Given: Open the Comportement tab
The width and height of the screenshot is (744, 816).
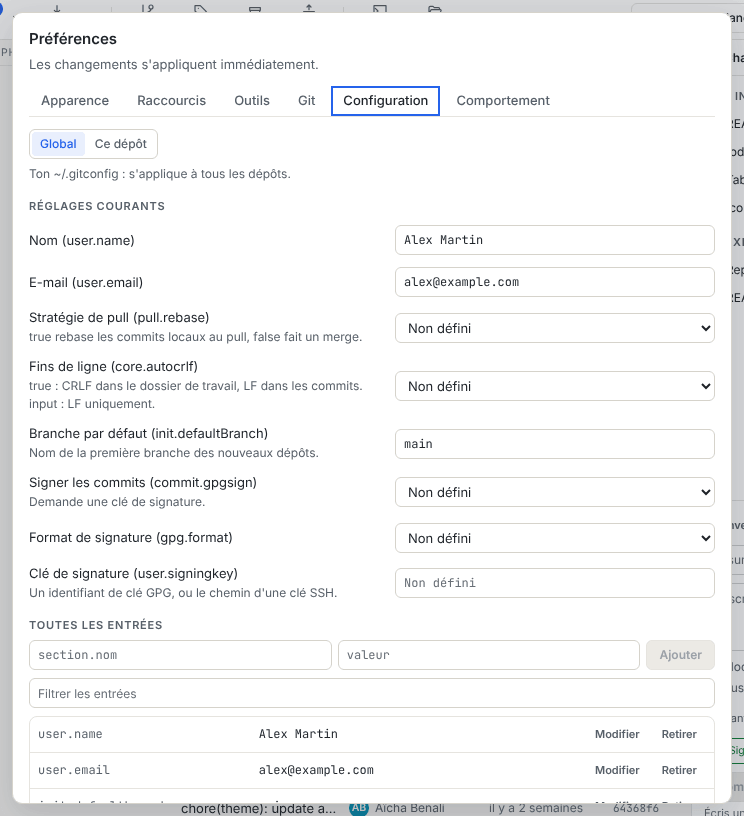Looking at the screenshot, I should pos(503,100).
